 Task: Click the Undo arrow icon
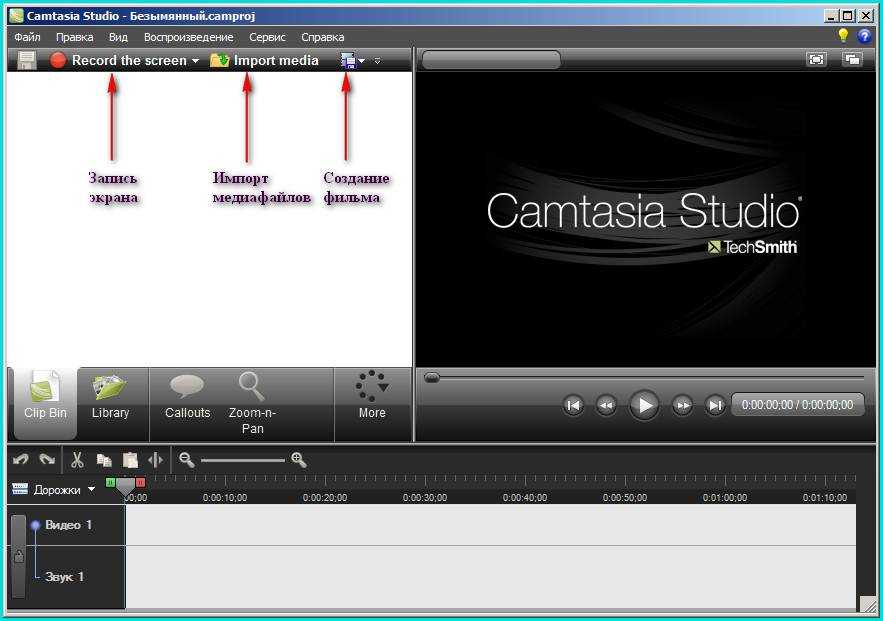21,459
